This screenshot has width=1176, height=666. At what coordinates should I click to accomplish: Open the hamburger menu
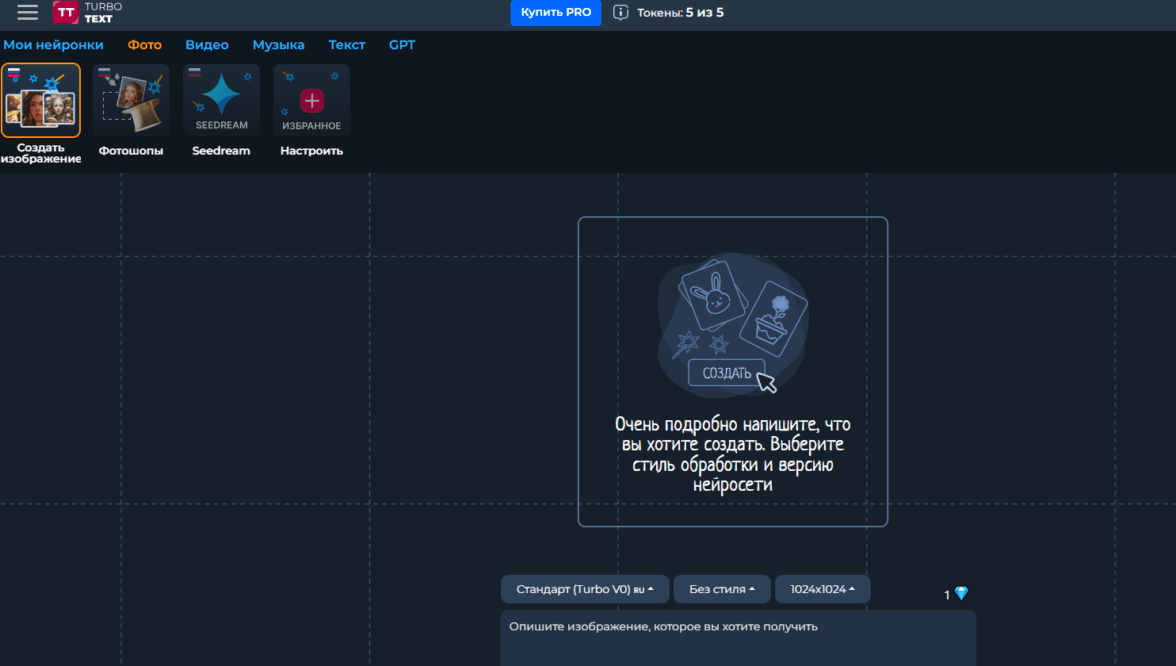(27, 13)
